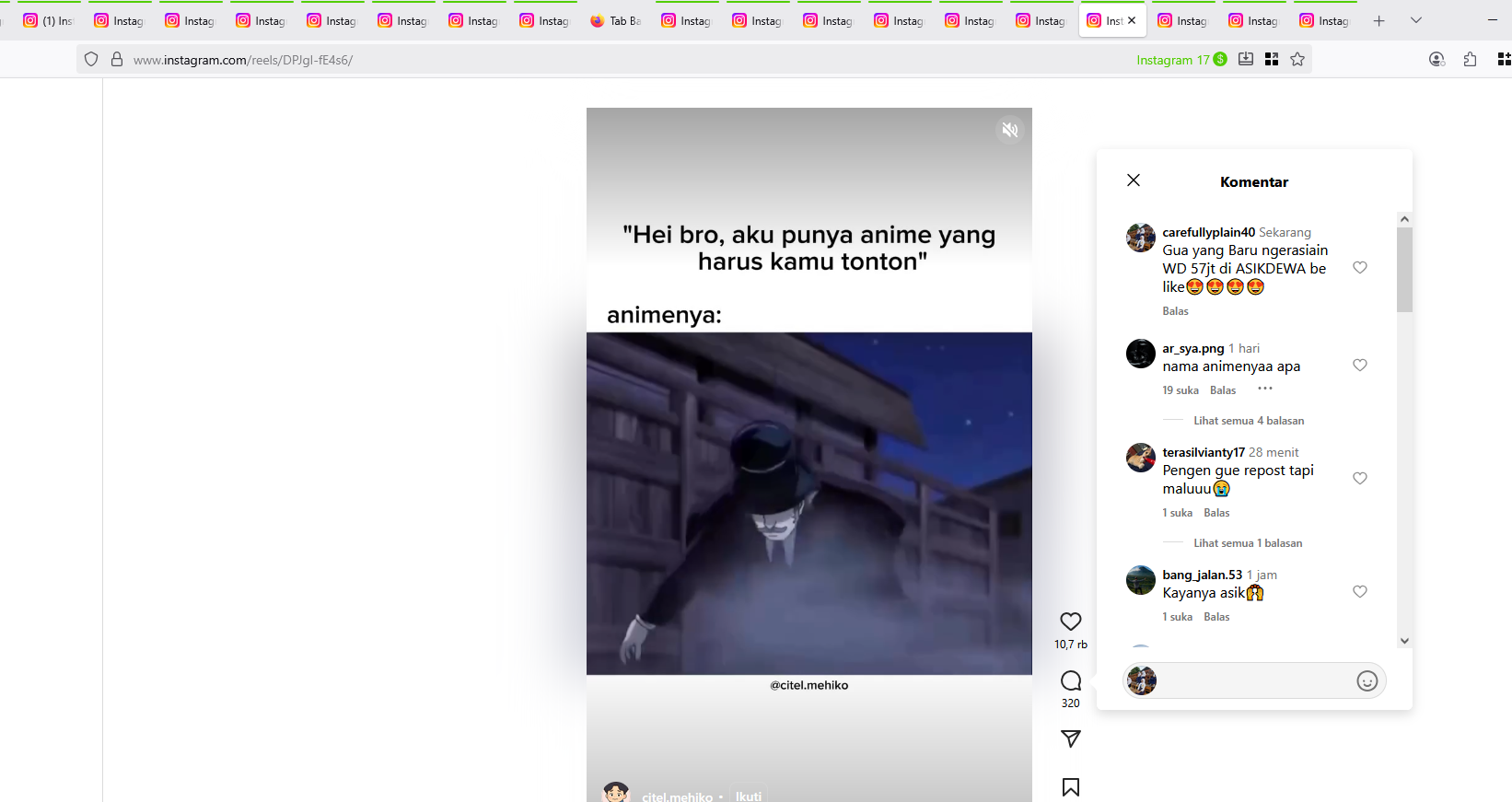The width and height of the screenshot is (1512, 802).
Task: View "1 suka" on terasilvianty17's comment
Action: tap(1177, 513)
